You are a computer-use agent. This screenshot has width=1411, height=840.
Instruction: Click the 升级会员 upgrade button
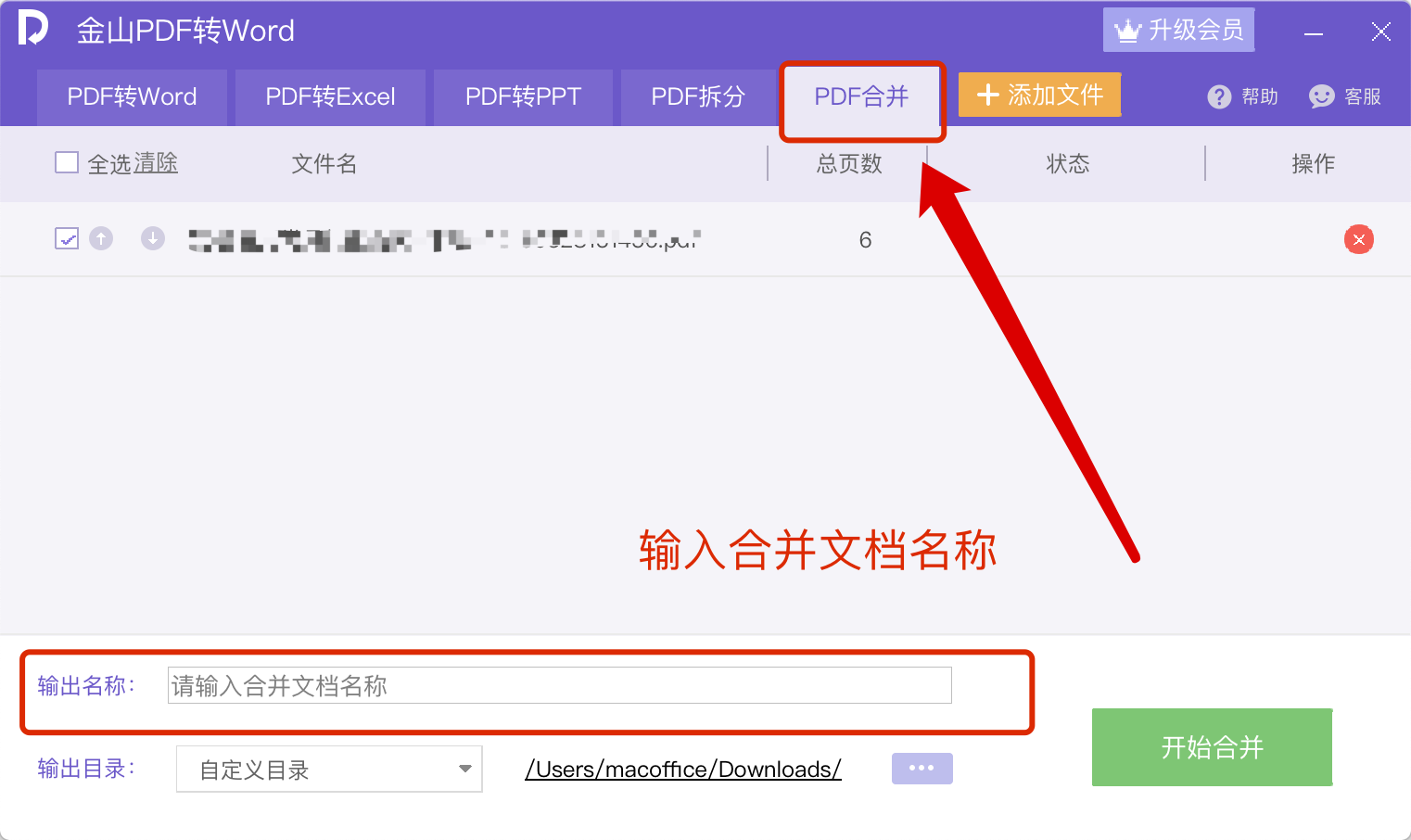click(1178, 30)
